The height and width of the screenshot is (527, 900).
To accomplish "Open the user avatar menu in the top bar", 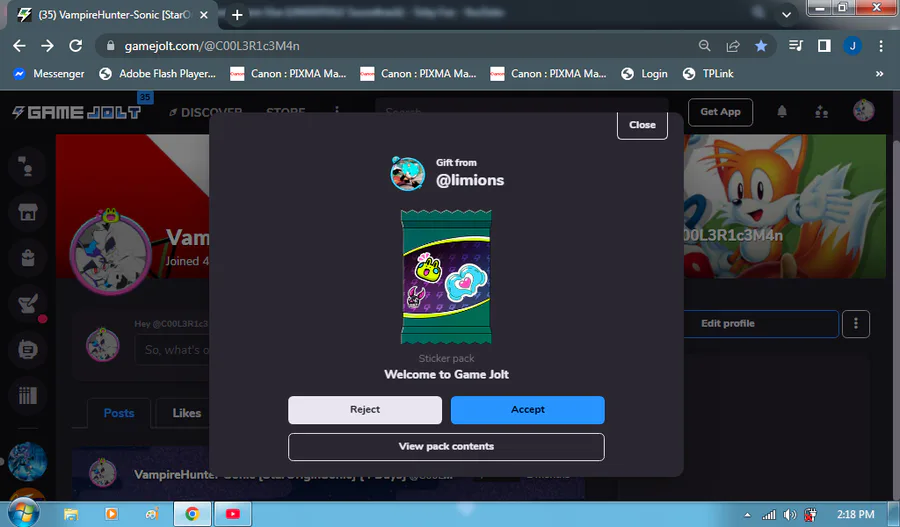I will pyautogui.click(x=863, y=111).
